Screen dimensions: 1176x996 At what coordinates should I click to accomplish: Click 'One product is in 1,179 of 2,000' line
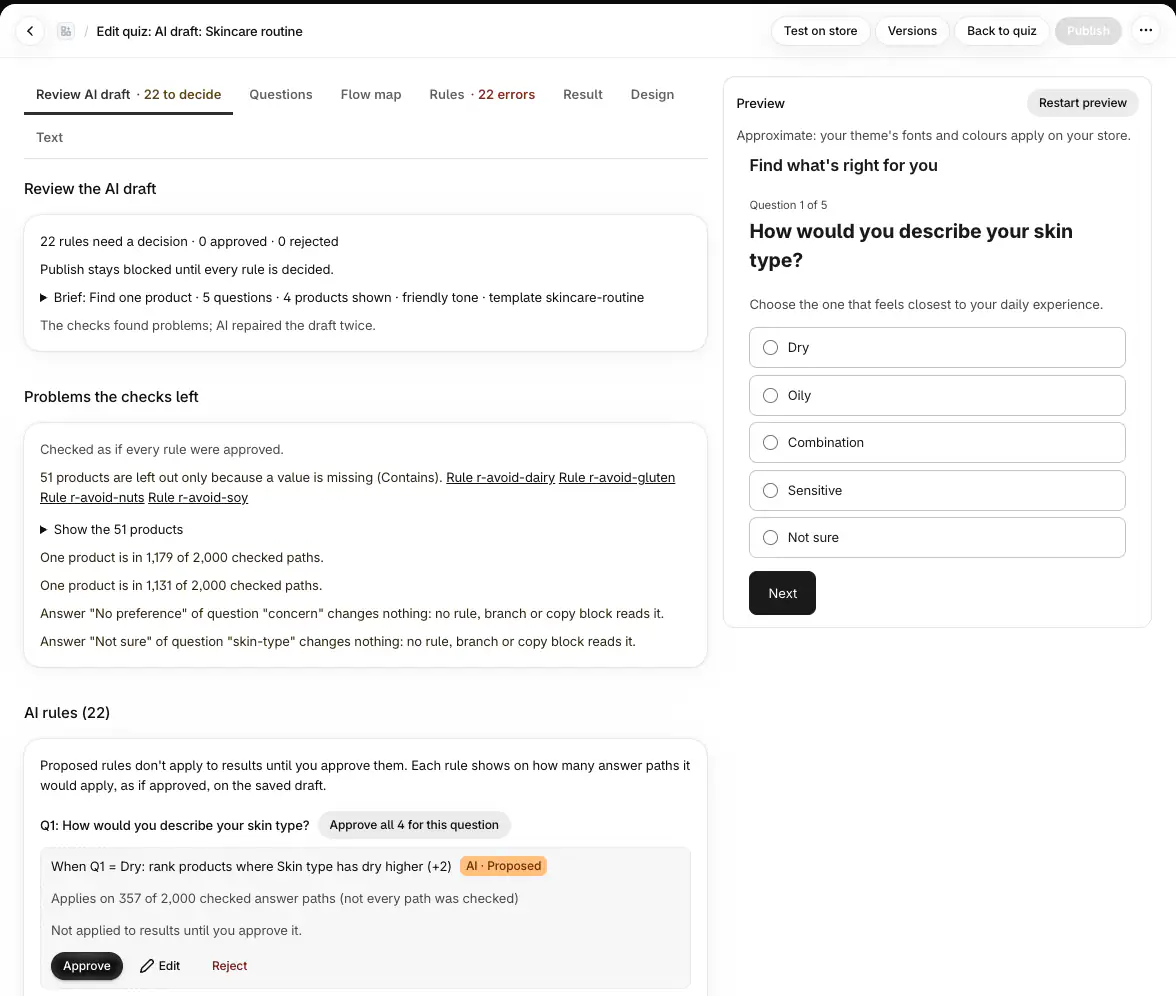pos(182,558)
